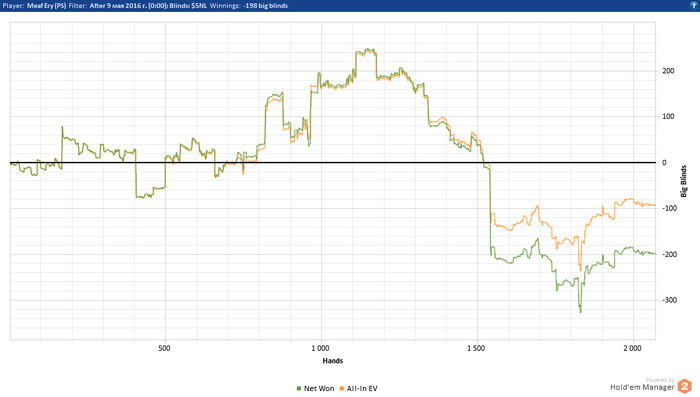Click the Net Won lowest point near -325
This screenshot has width=700, height=397.
click(580, 312)
